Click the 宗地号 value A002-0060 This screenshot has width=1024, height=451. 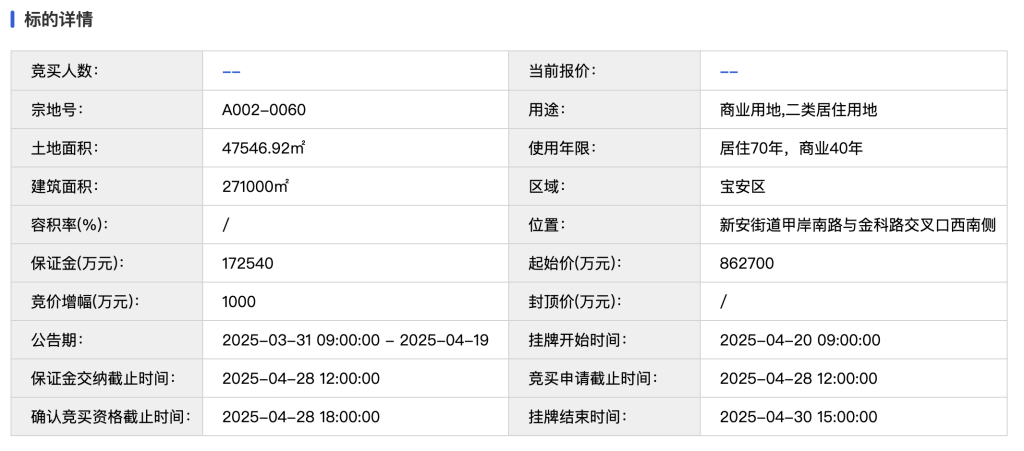264,110
